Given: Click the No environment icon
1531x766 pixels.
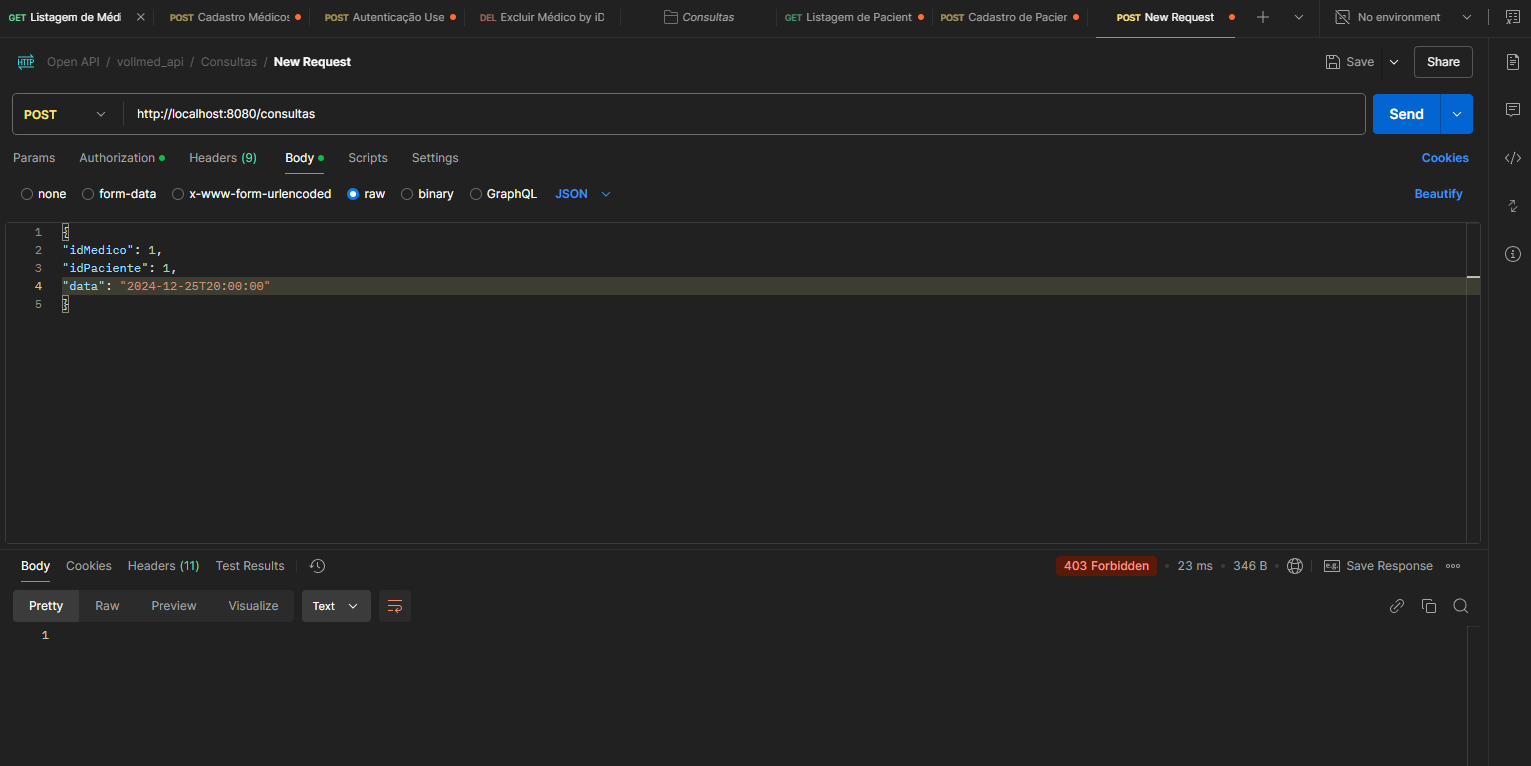Looking at the screenshot, I should 1343,17.
